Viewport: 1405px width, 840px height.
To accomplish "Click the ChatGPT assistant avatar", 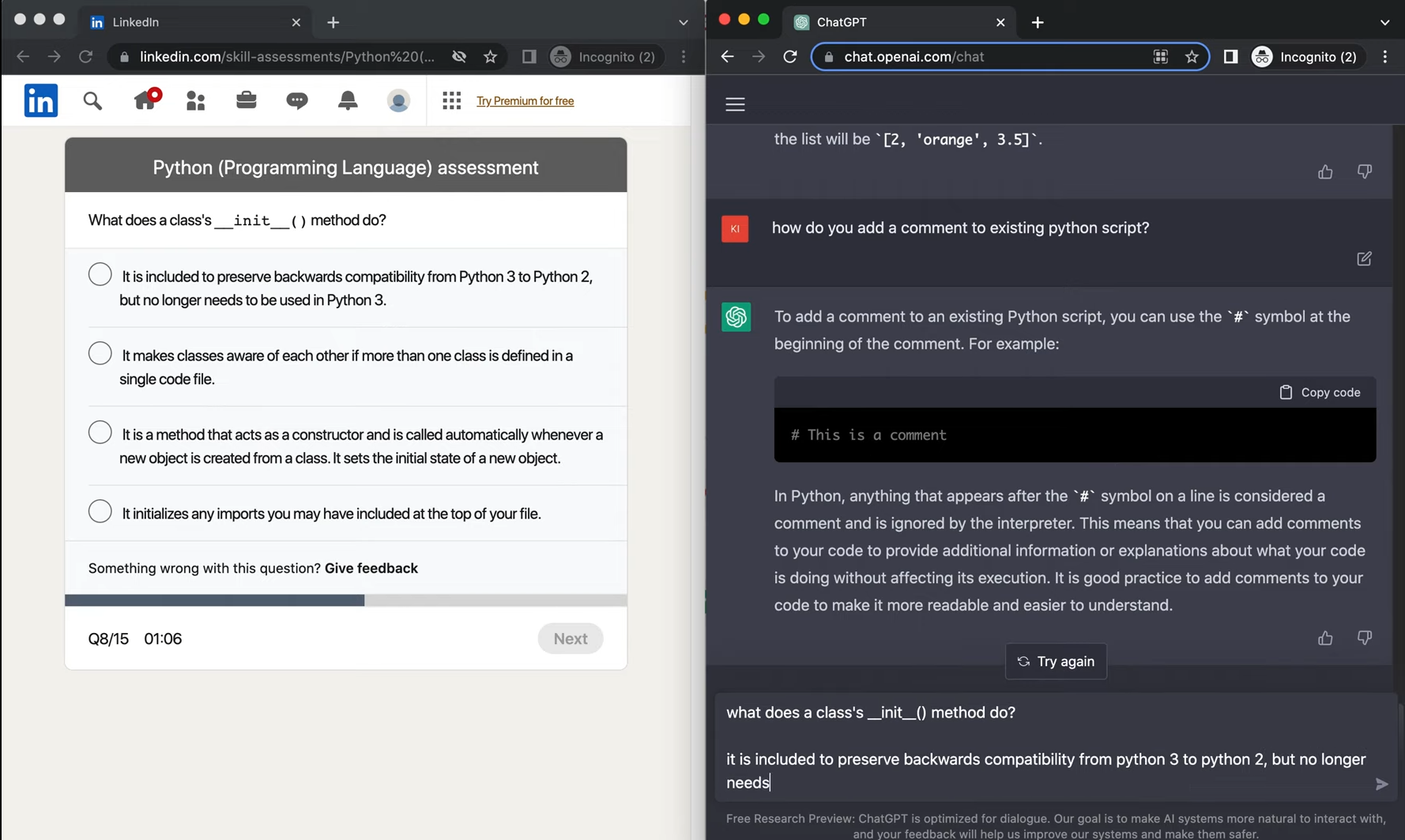I will [736, 317].
